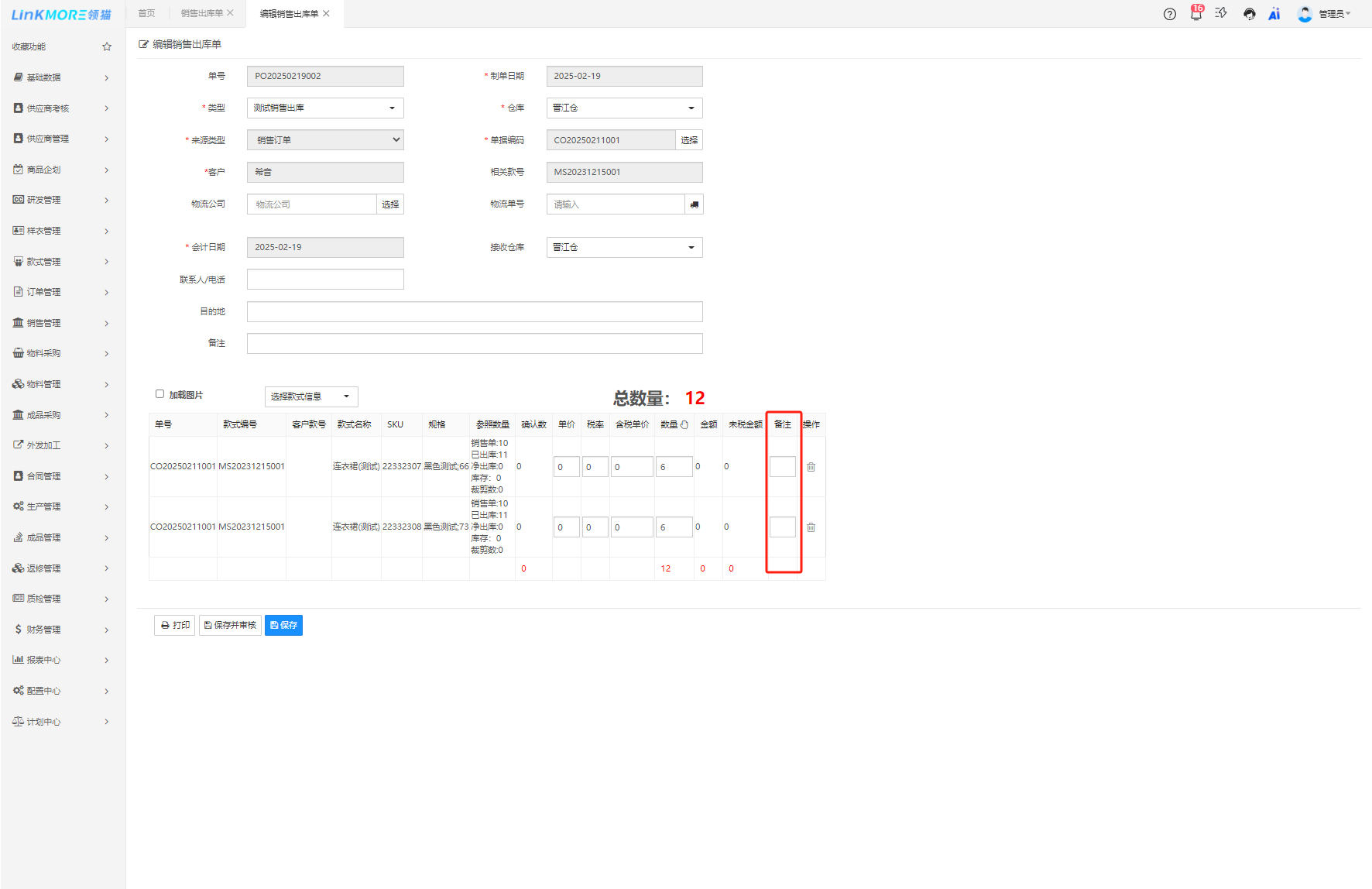Tick the 加载图片 checkbox
This screenshot has width=1372, height=889.
159,394
